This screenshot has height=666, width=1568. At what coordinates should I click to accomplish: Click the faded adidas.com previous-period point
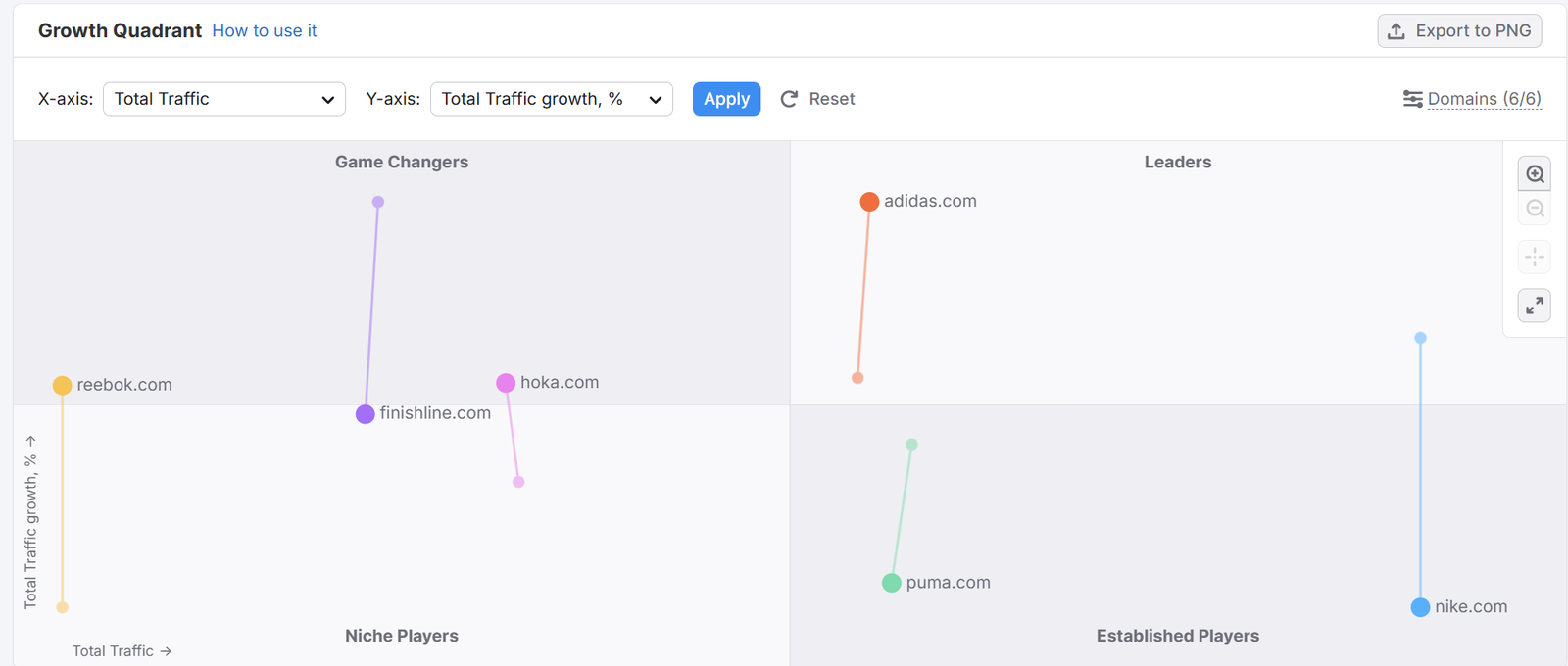coord(857,378)
